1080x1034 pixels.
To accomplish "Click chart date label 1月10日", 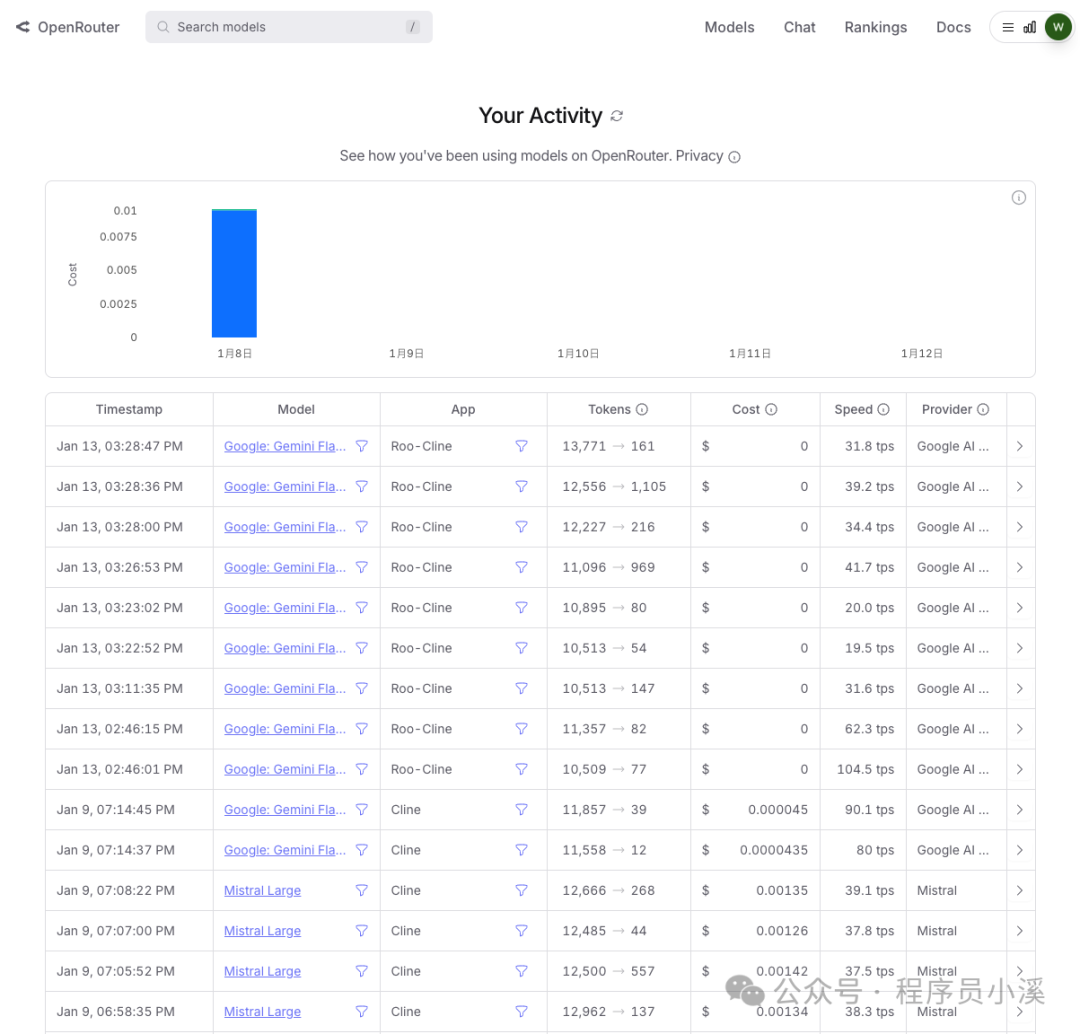I will 578,353.
